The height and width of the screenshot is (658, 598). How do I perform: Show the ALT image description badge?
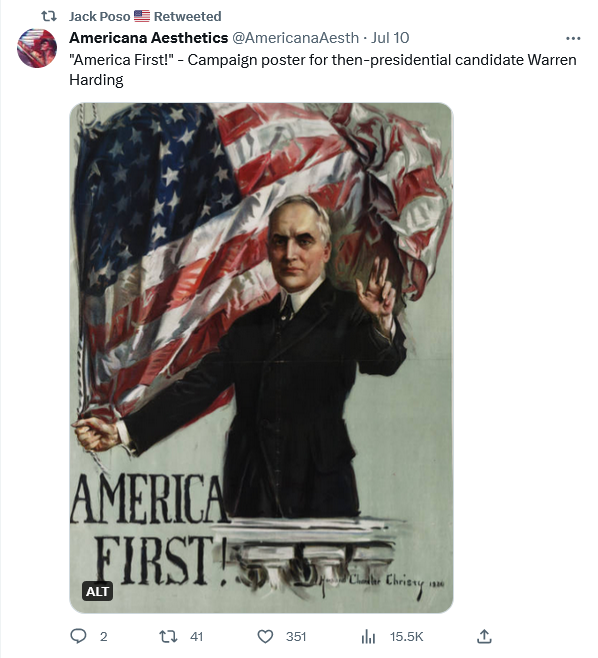point(97,591)
